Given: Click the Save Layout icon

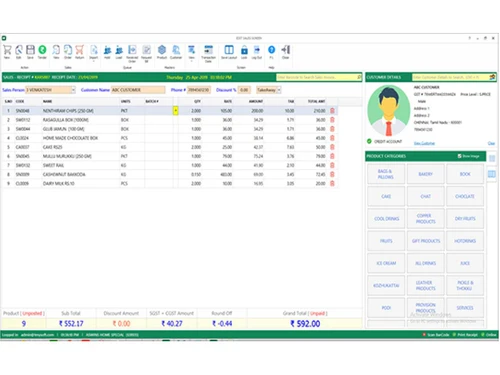Looking at the screenshot, I should click(229, 51).
